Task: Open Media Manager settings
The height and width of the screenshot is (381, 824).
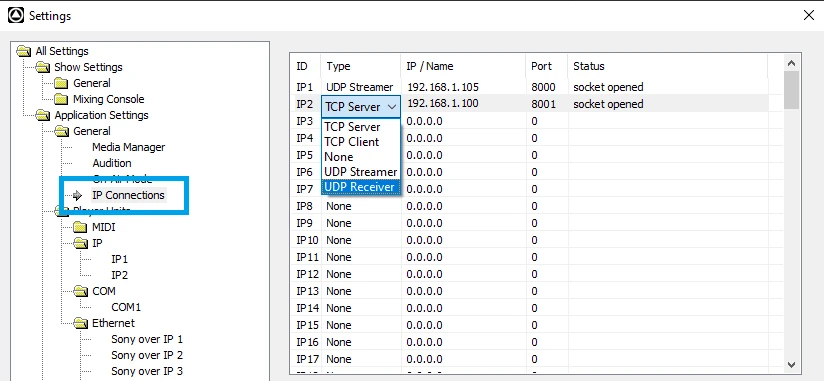Action: tap(128, 147)
